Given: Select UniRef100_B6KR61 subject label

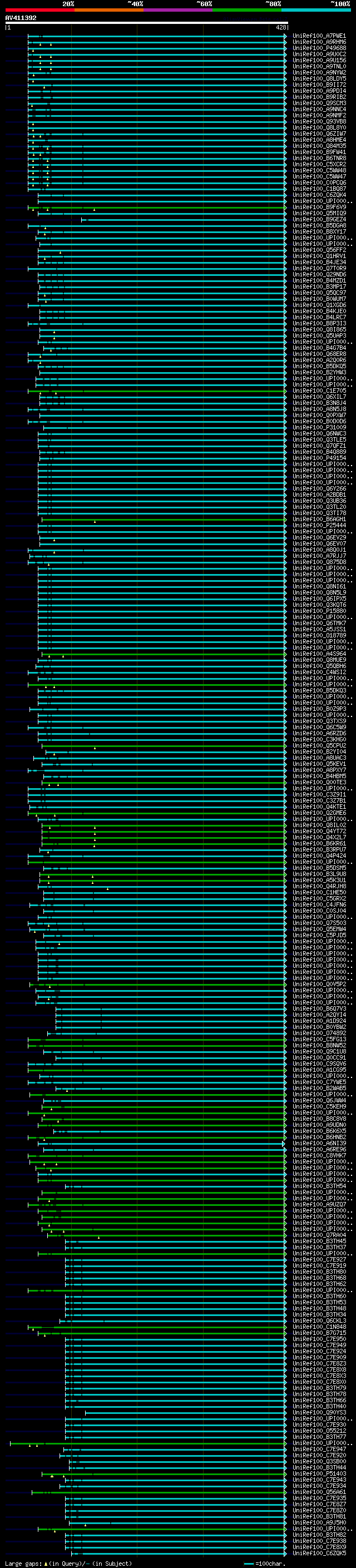Looking at the screenshot, I should 319,844.
